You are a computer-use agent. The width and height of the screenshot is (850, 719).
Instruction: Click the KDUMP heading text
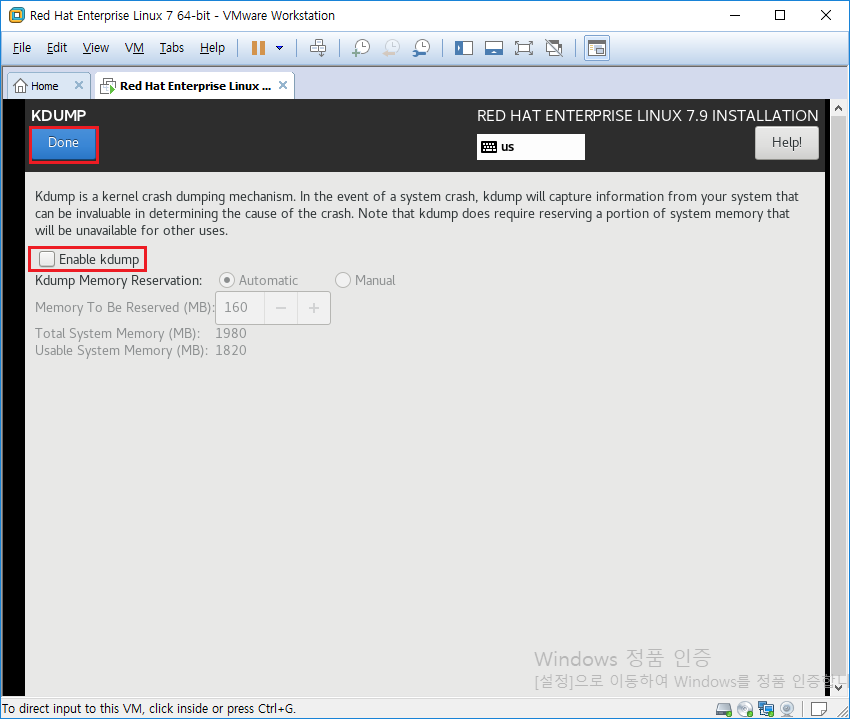point(59,115)
